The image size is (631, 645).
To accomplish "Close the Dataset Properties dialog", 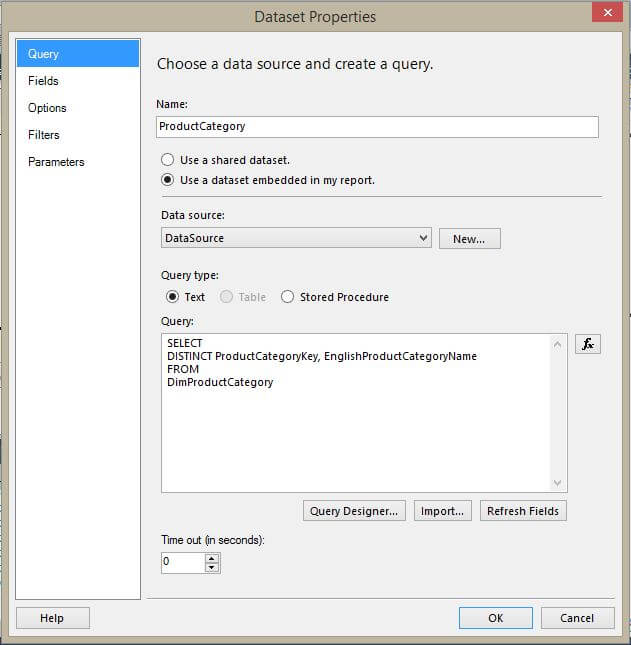I will tap(608, 12).
